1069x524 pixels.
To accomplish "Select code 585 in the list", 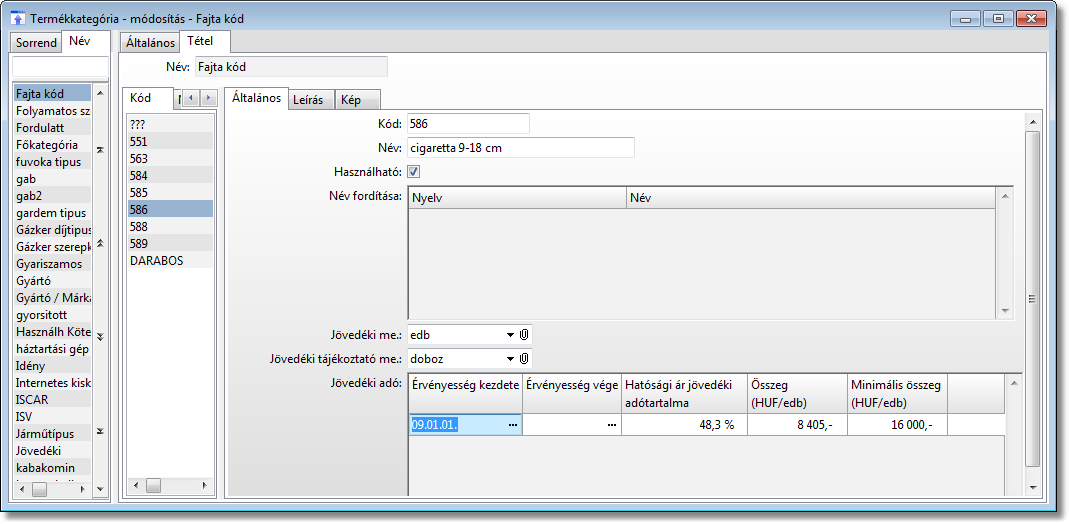I will (x=170, y=193).
